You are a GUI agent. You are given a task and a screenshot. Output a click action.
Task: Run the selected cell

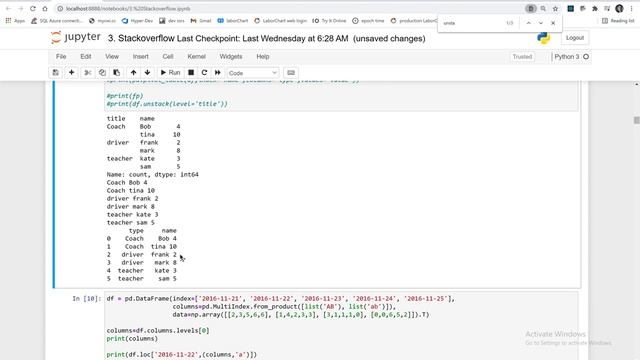(170, 73)
